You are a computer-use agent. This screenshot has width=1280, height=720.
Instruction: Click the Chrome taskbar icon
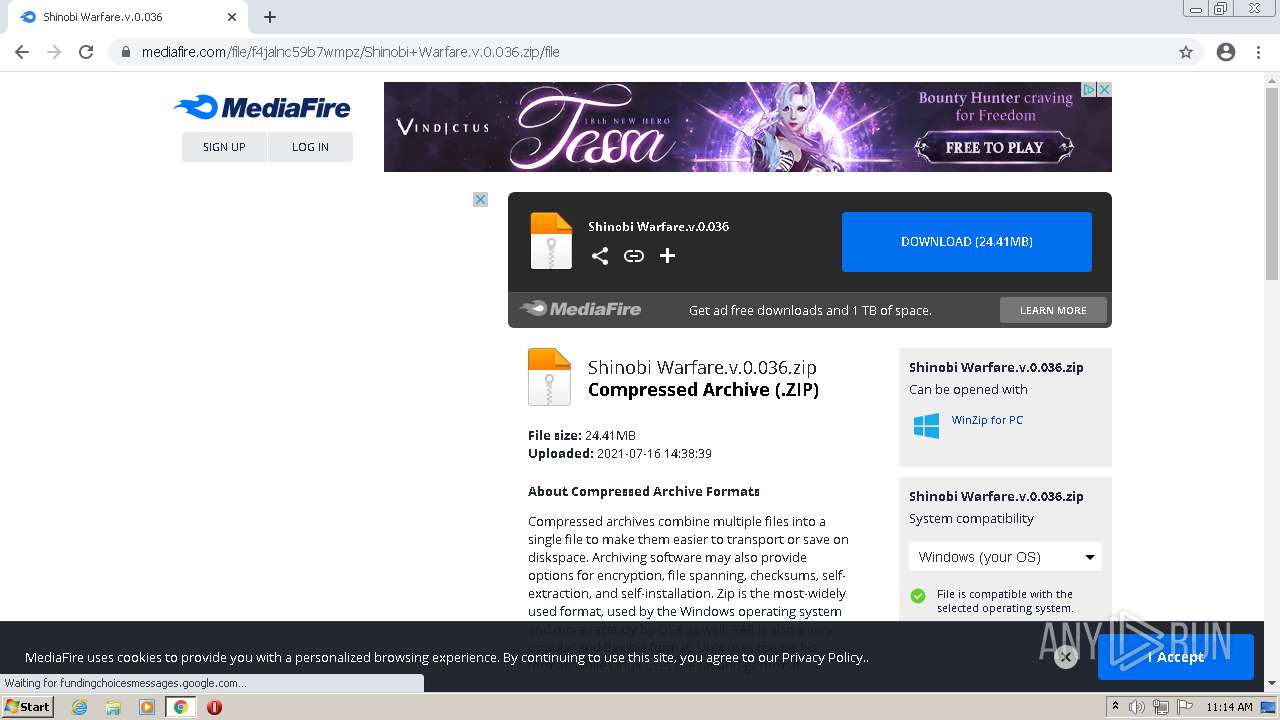point(181,707)
